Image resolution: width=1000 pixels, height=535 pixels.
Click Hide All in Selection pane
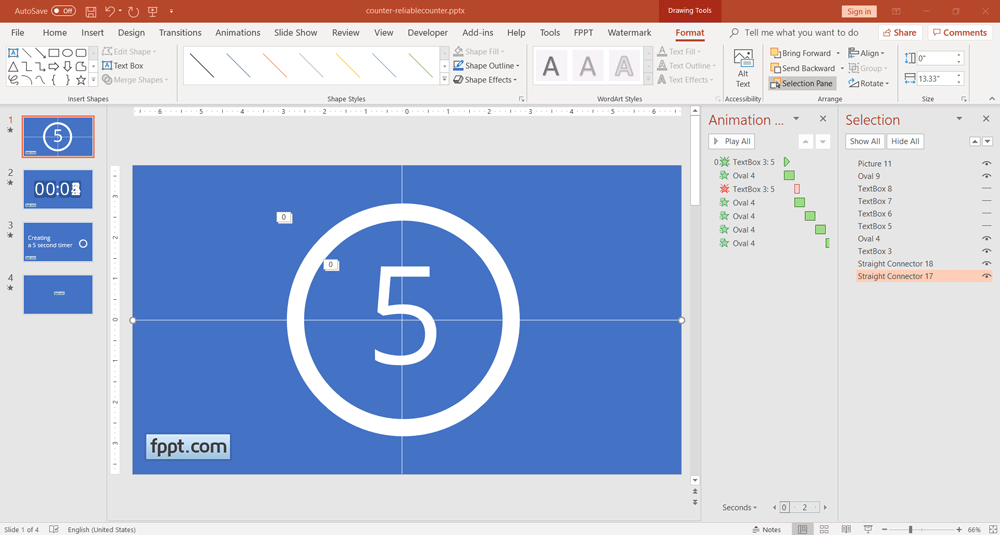tap(905, 142)
